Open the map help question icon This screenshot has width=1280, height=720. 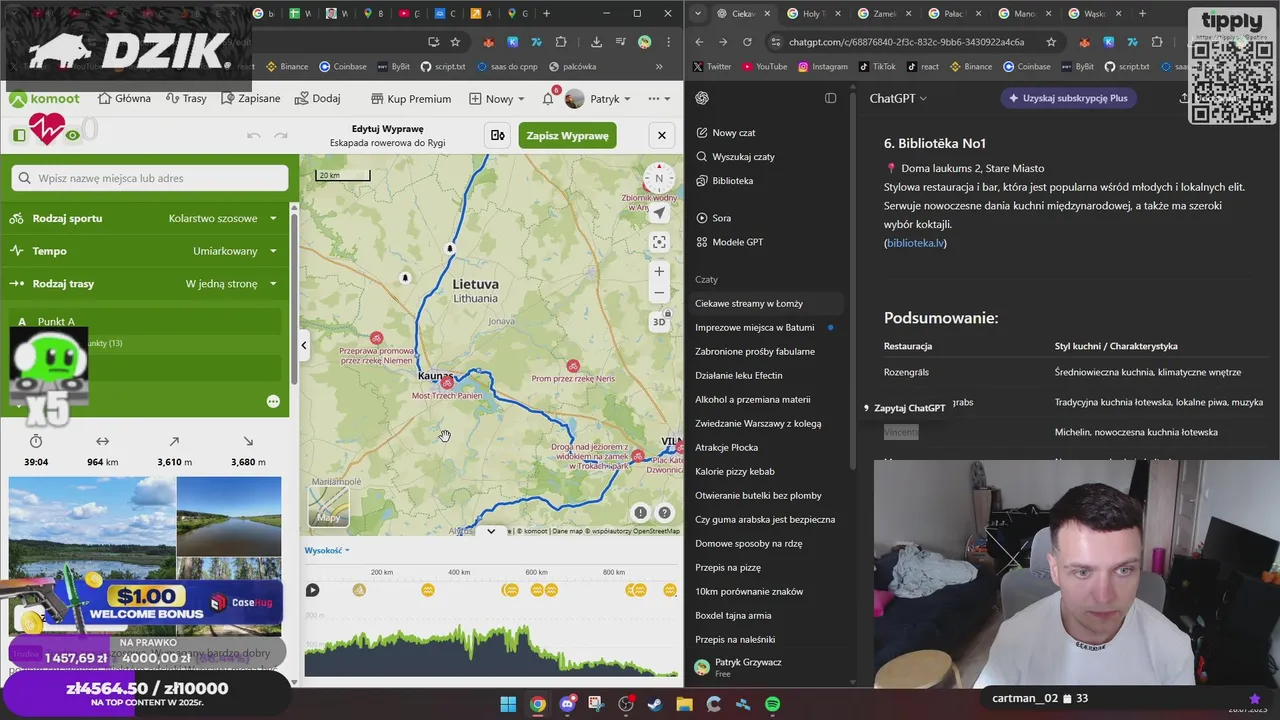[x=664, y=513]
